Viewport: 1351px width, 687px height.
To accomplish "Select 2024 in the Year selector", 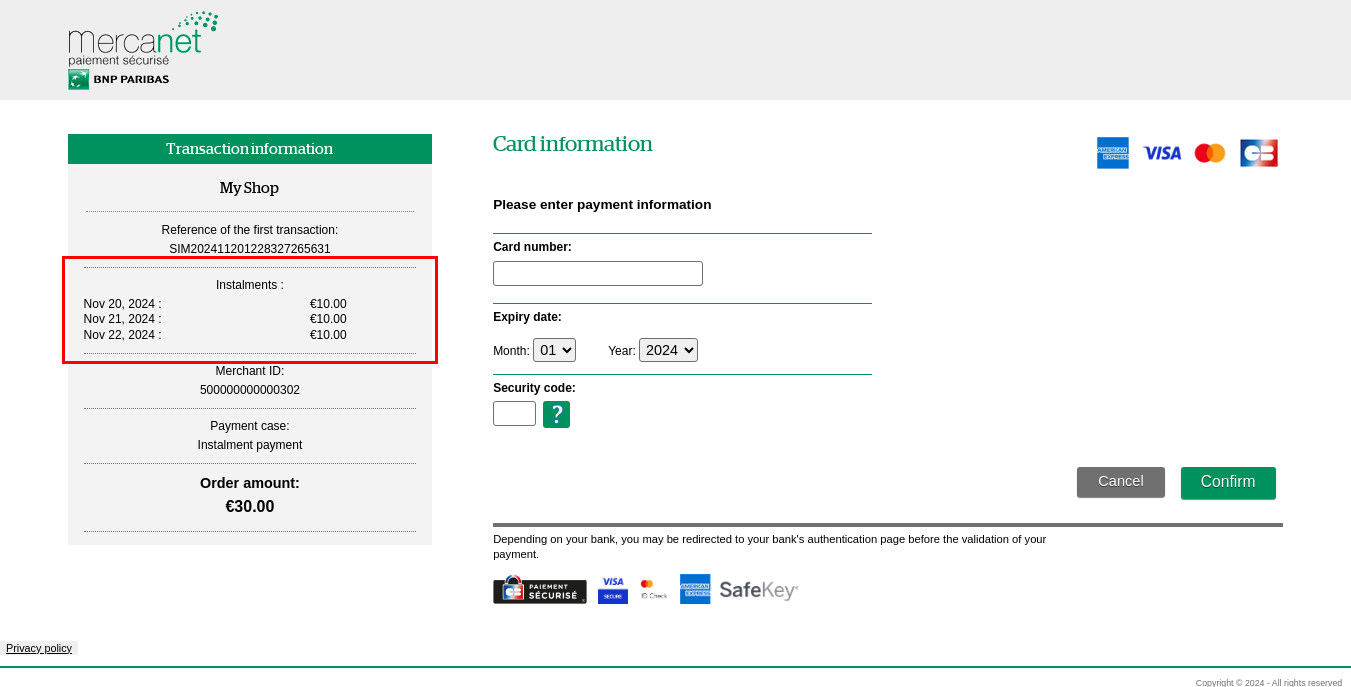I will point(668,349).
